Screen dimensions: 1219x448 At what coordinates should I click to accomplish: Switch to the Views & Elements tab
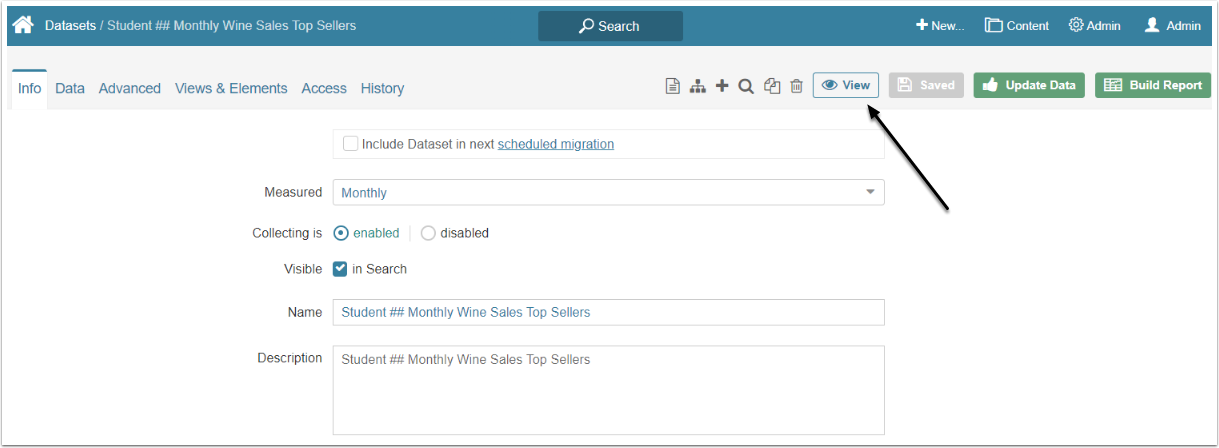click(x=231, y=88)
